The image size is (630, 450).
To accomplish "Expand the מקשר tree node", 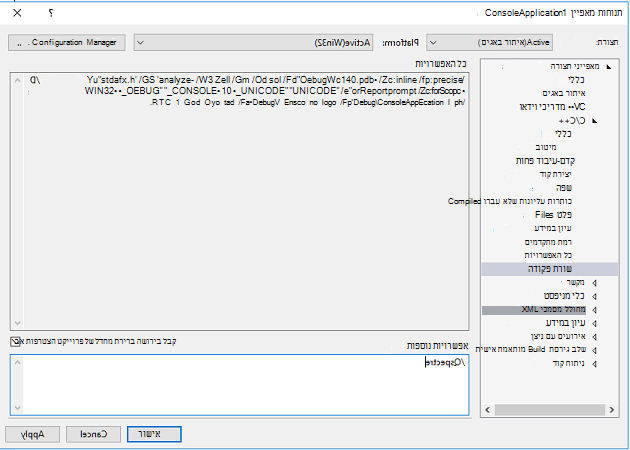I will tap(594, 283).
